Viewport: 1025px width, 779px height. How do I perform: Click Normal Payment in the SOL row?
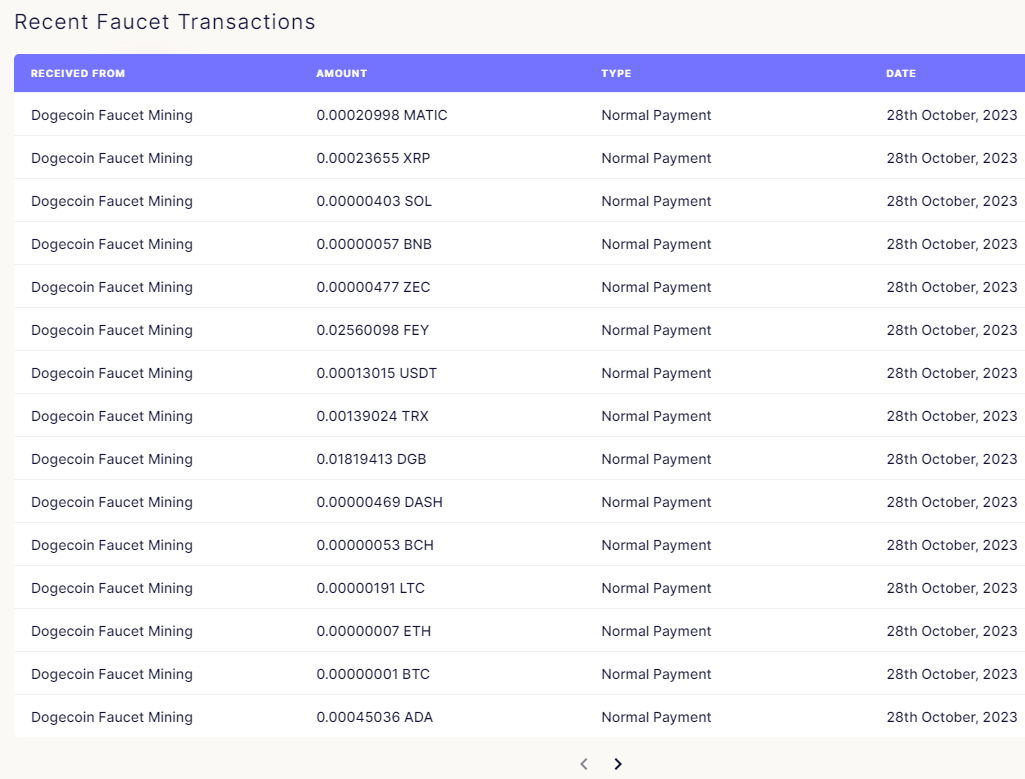point(656,201)
